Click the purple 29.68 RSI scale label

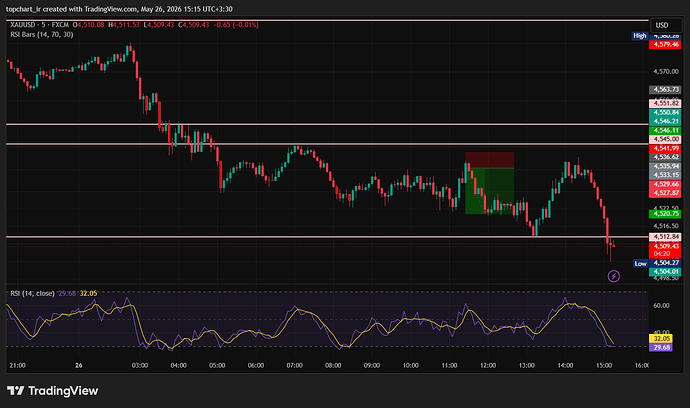tap(661, 347)
